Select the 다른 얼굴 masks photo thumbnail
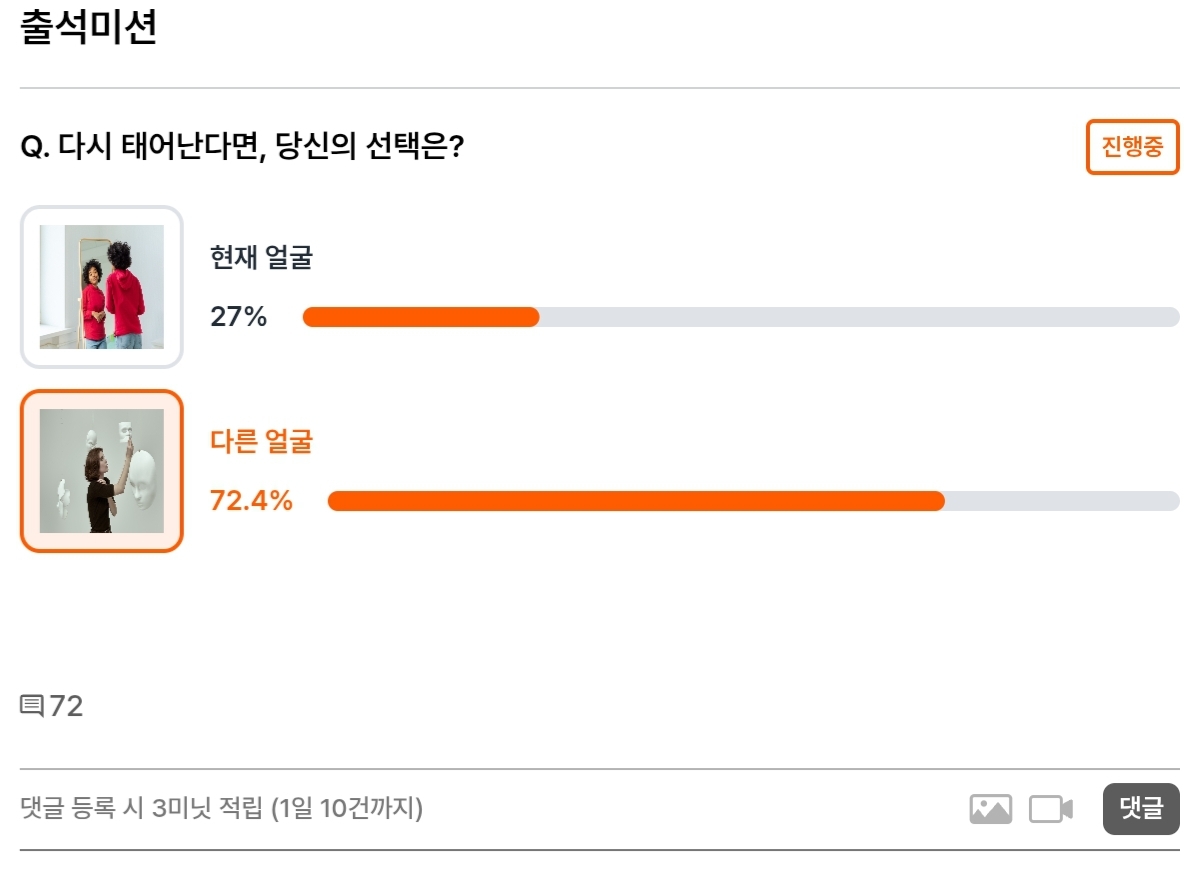This screenshot has width=1200, height=888. click(x=102, y=471)
